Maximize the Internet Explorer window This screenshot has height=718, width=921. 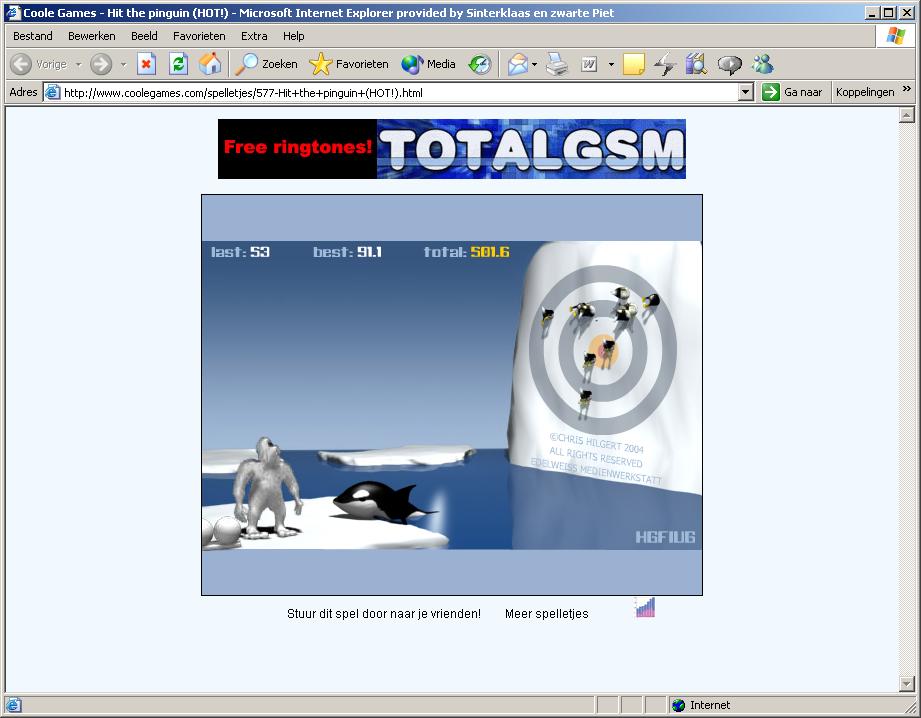click(x=889, y=12)
